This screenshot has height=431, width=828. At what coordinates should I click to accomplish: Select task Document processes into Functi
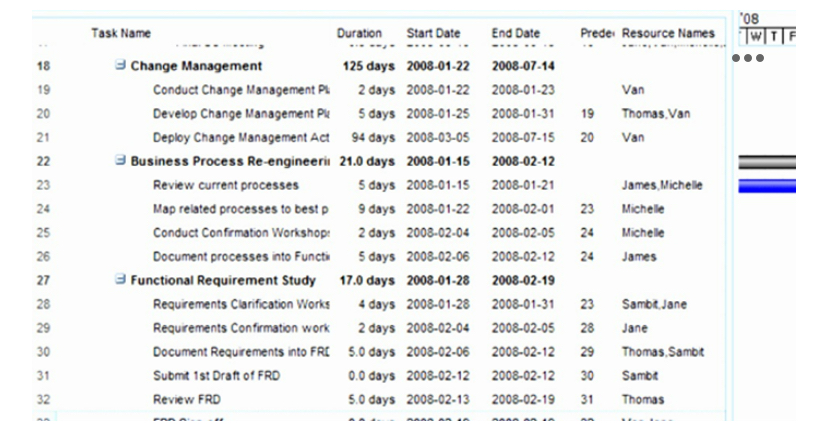point(241,257)
